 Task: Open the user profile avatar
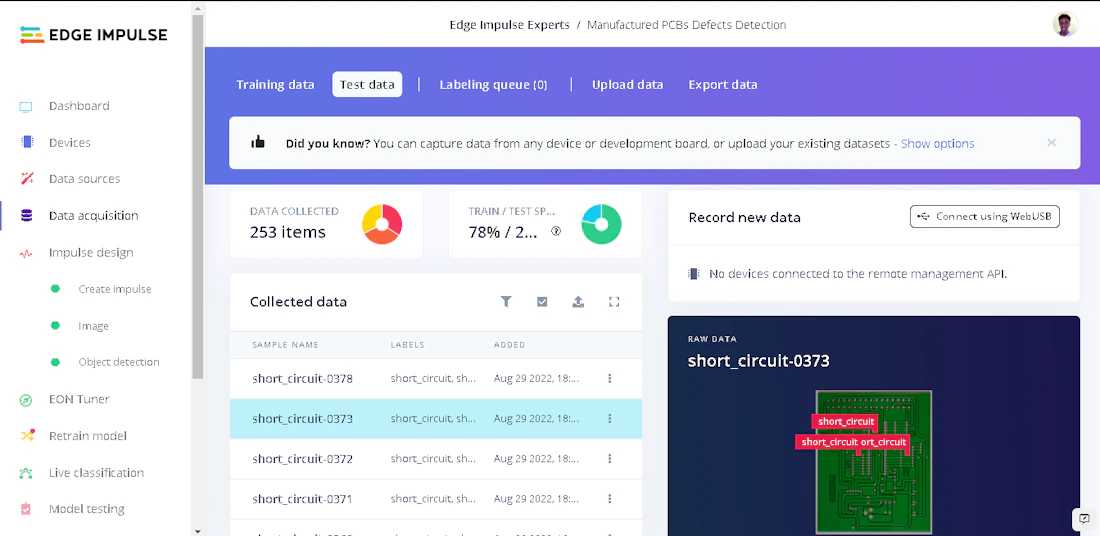[x=1065, y=25]
